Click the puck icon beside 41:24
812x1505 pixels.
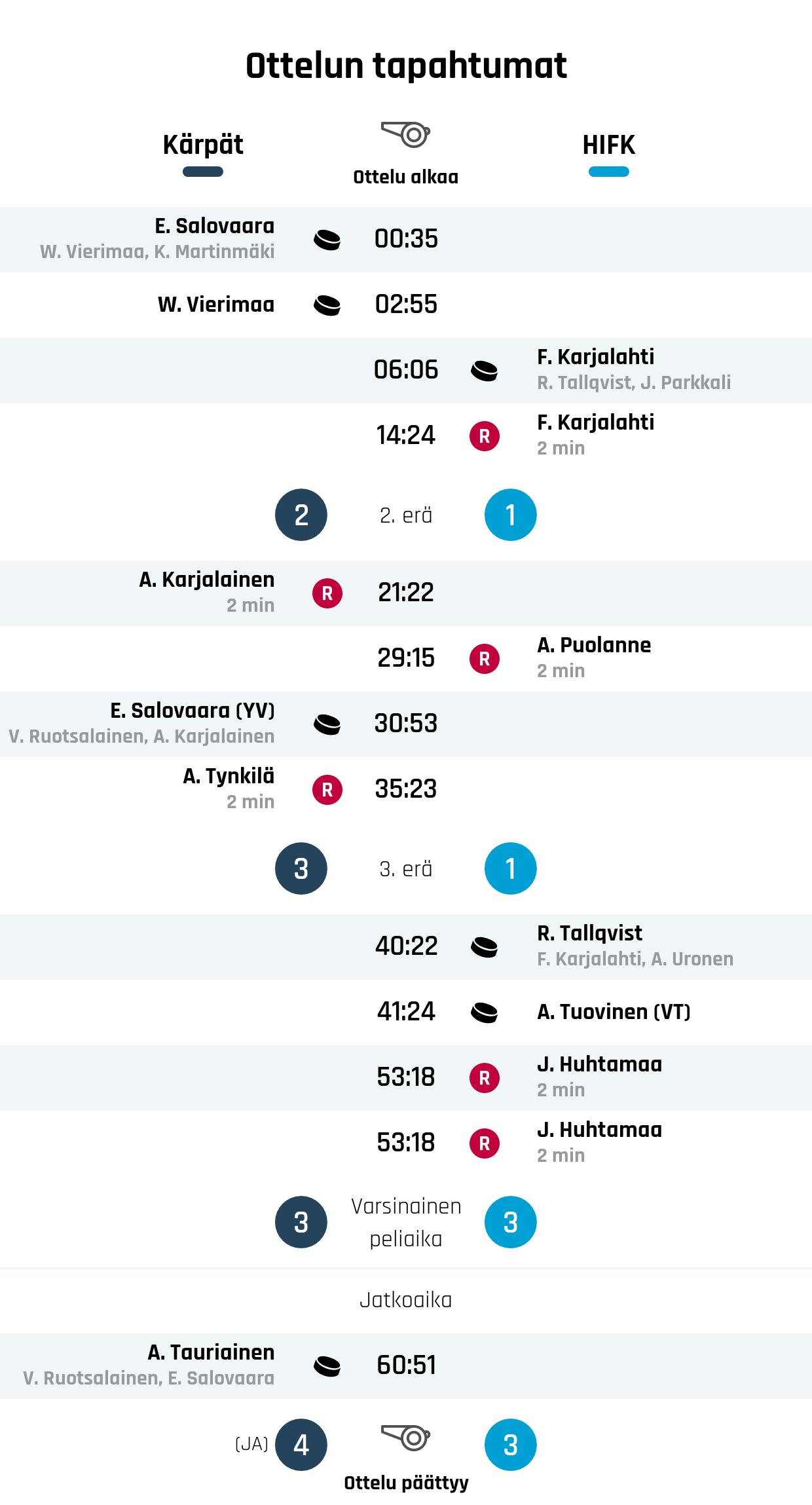484,1013
